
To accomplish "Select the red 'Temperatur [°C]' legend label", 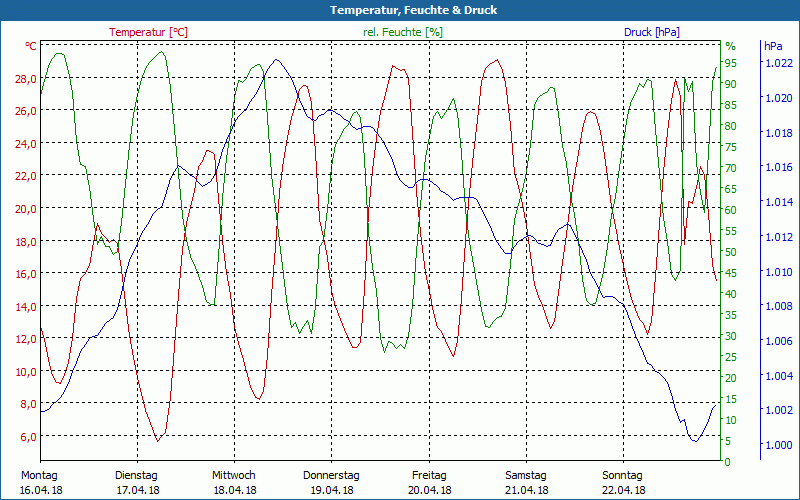I will click(x=148, y=32).
